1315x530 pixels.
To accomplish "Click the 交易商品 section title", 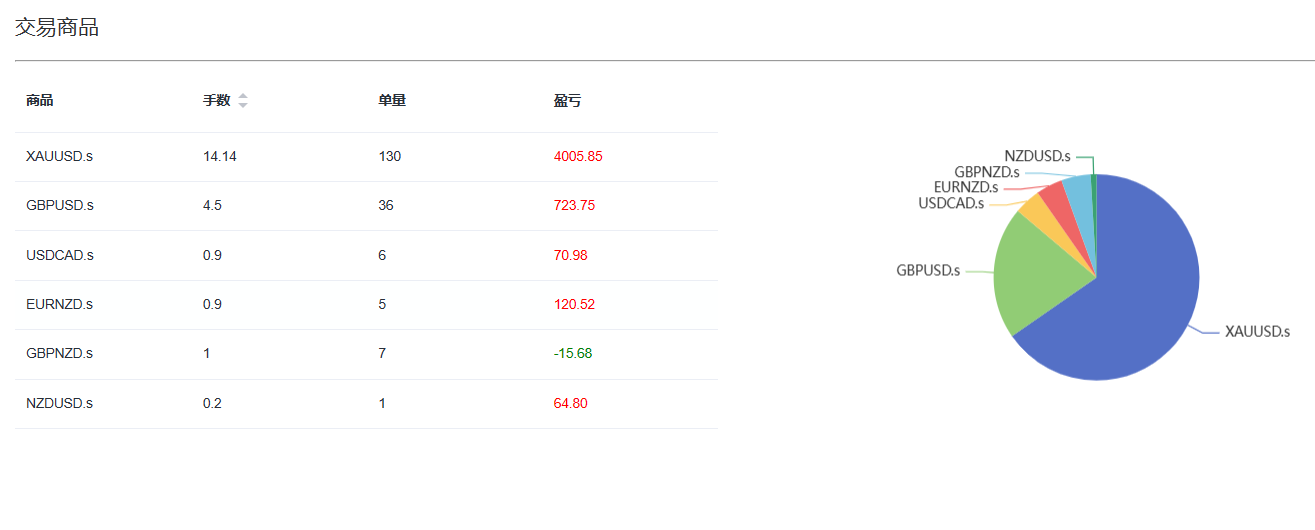I will (x=57, y=28).
